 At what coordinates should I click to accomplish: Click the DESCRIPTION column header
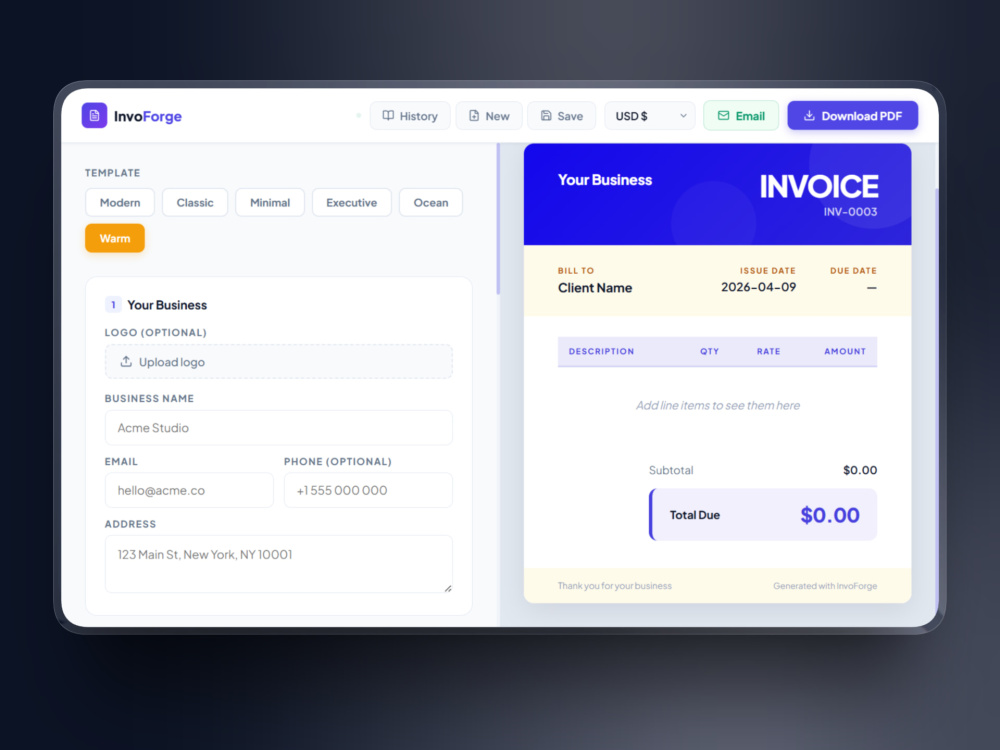pos(601,351)
